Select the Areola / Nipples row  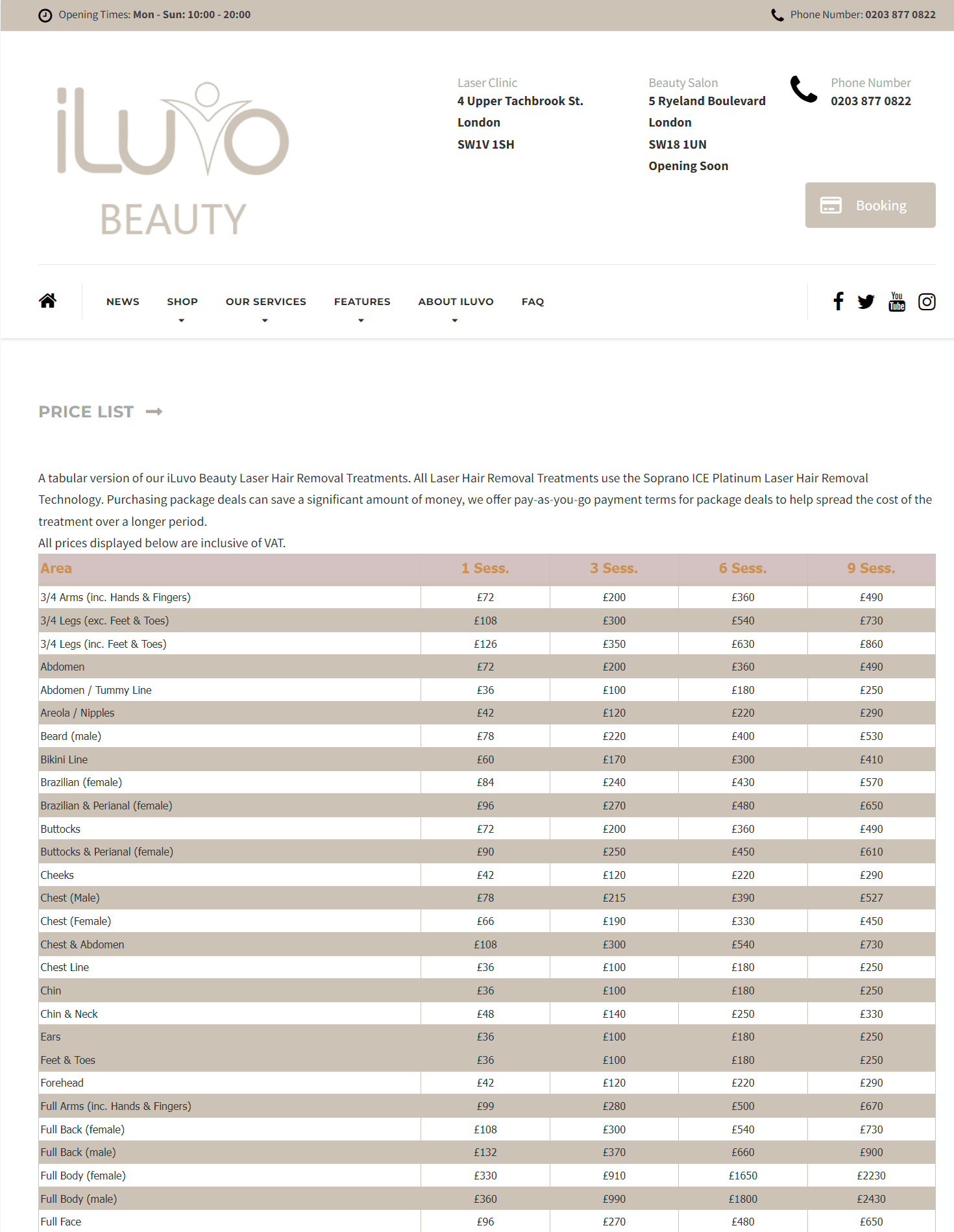[487, 713]
